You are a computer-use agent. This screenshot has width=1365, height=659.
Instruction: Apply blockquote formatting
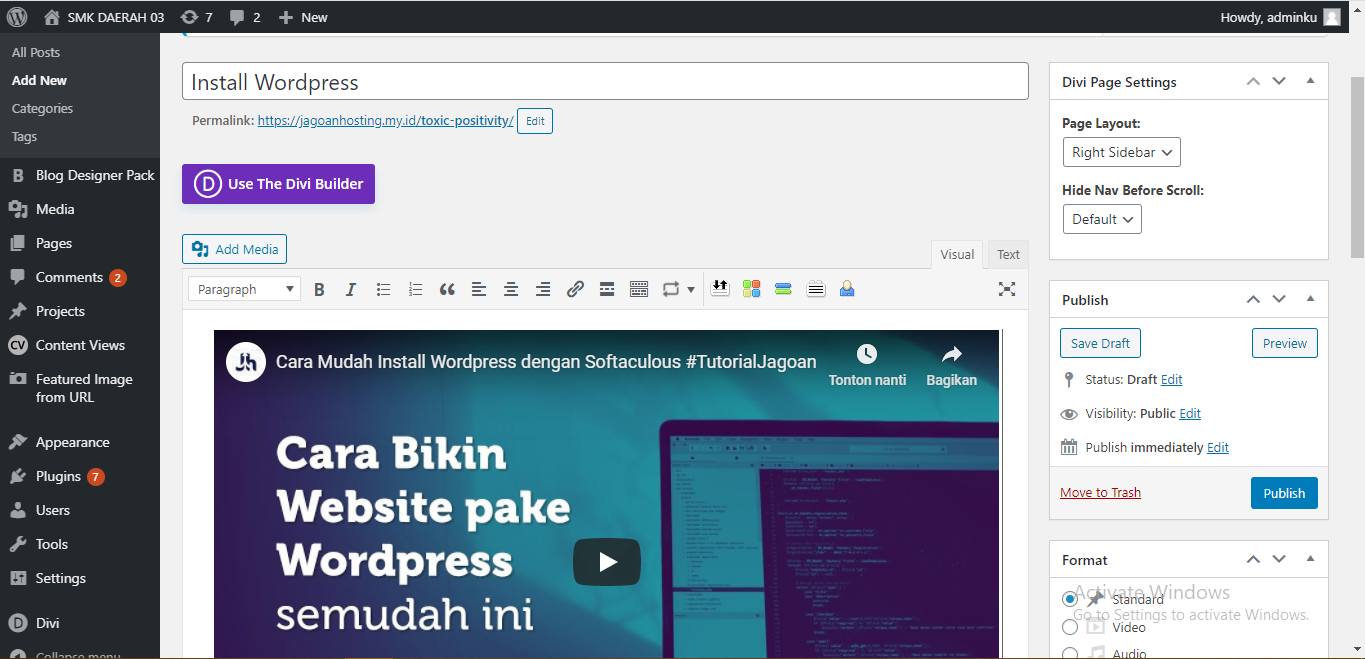[x=447, y=289]
